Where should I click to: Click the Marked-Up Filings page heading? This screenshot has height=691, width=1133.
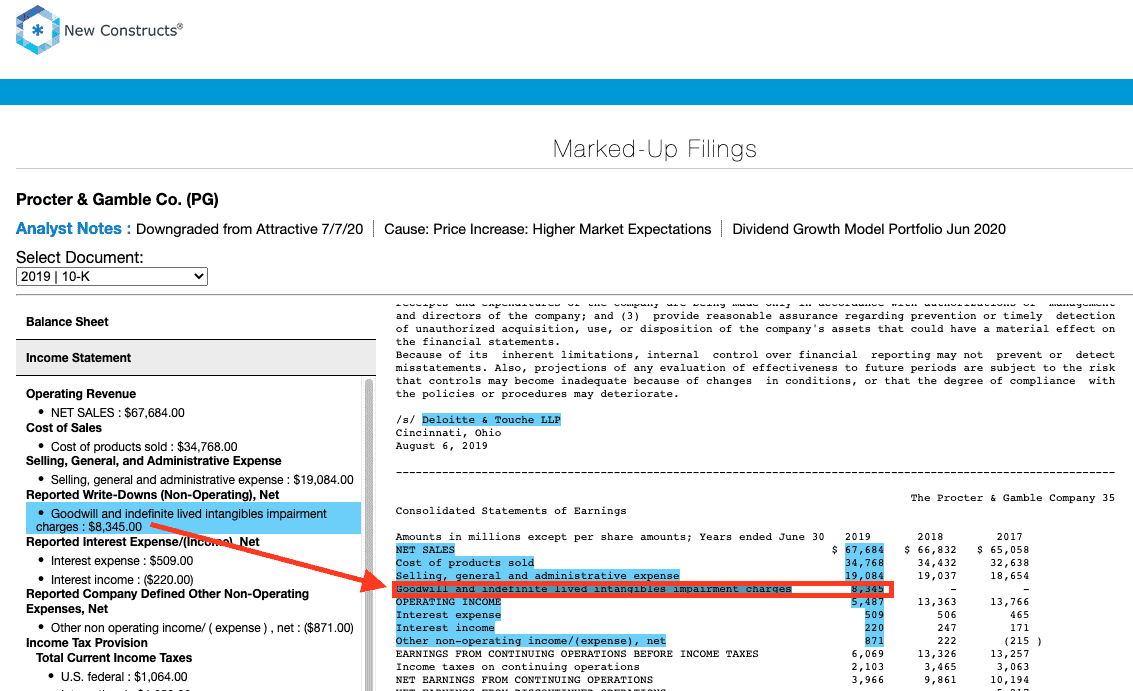[x=655, y=149]
